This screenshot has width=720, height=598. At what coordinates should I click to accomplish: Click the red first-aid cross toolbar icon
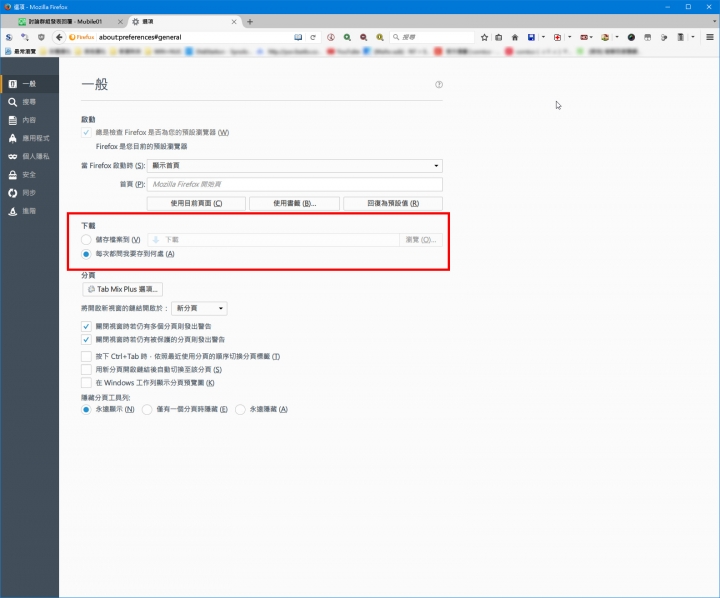(x=557, y=37)
